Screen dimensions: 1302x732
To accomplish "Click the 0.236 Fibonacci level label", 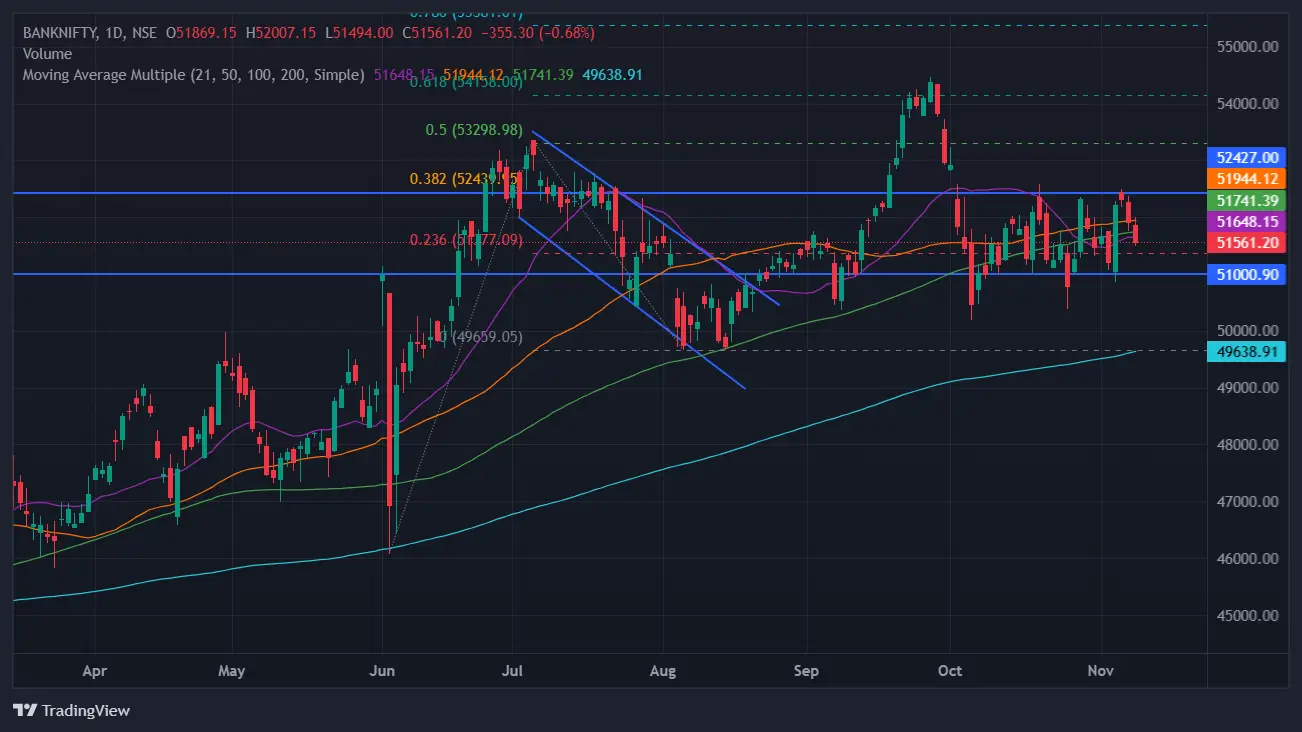I will click(x=466, y=240).
